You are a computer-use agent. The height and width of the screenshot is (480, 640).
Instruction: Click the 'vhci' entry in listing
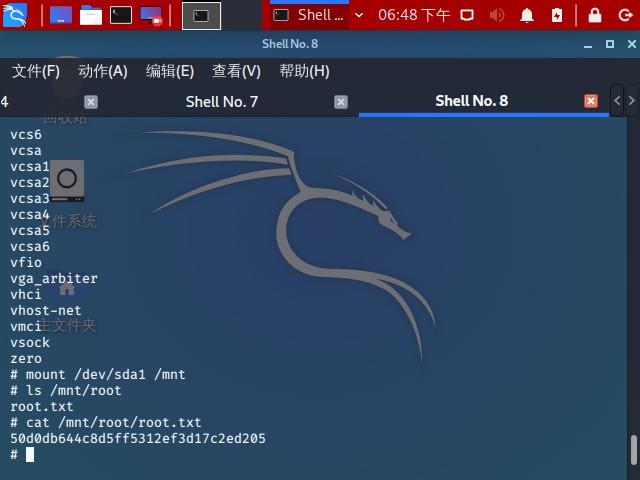coord(26,294)
